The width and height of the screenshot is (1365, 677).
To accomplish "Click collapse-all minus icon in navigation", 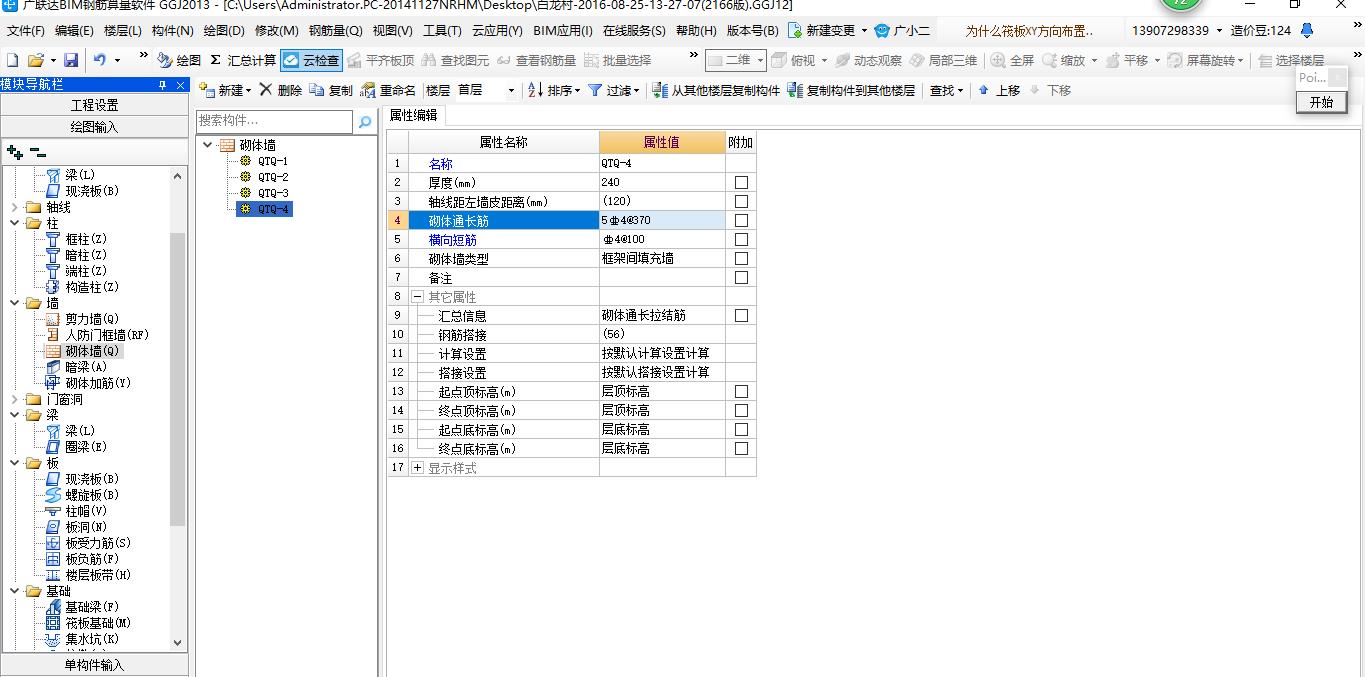I will (37, 152).
